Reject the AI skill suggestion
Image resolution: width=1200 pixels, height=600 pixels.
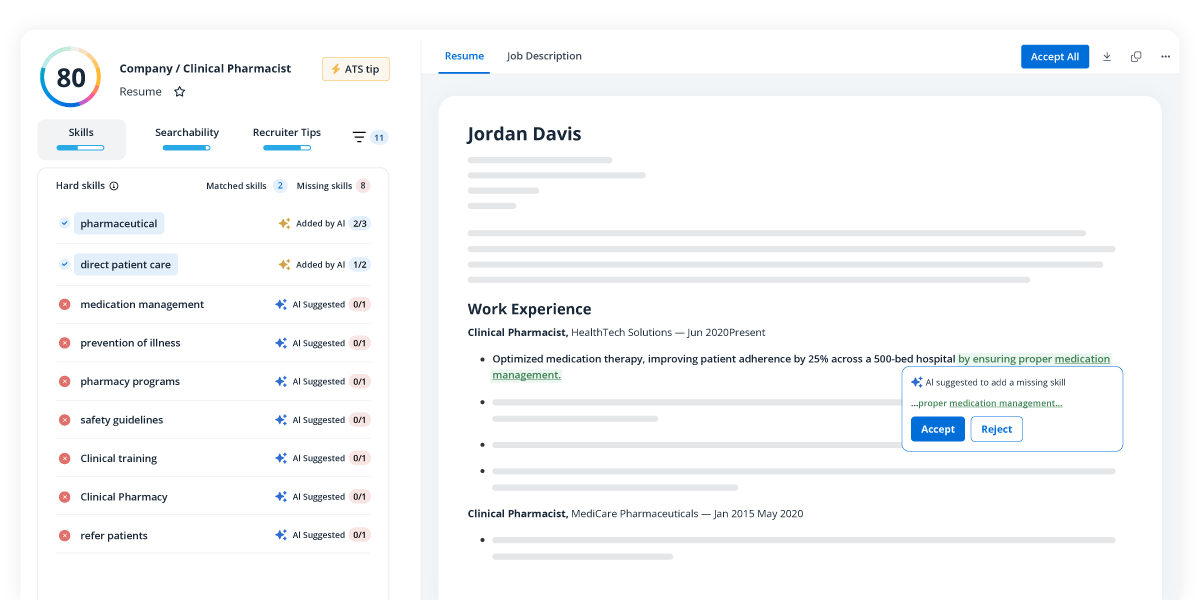996,429
